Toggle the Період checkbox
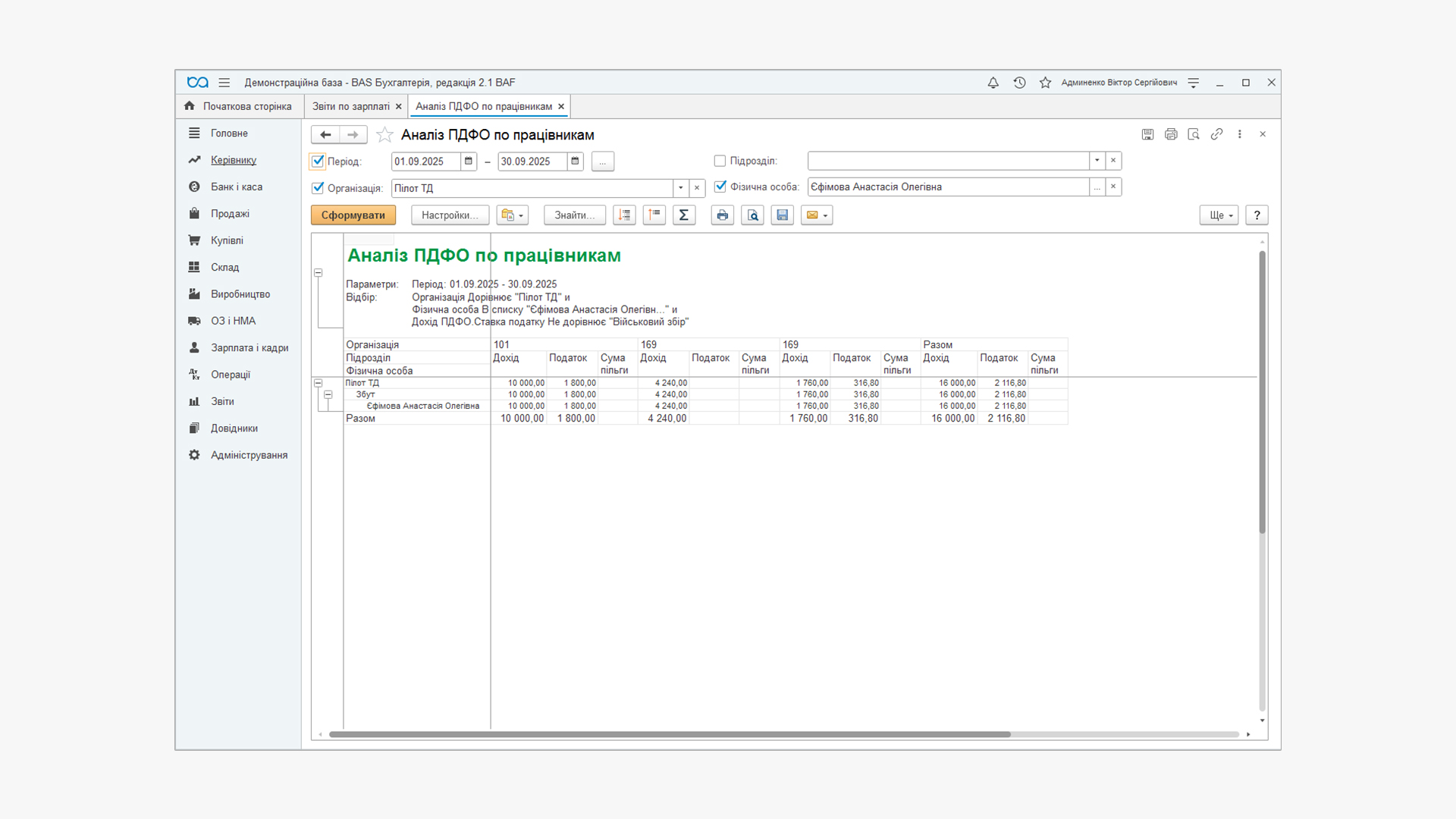Viewport: 1456px width, 819px height. (318, 161)
